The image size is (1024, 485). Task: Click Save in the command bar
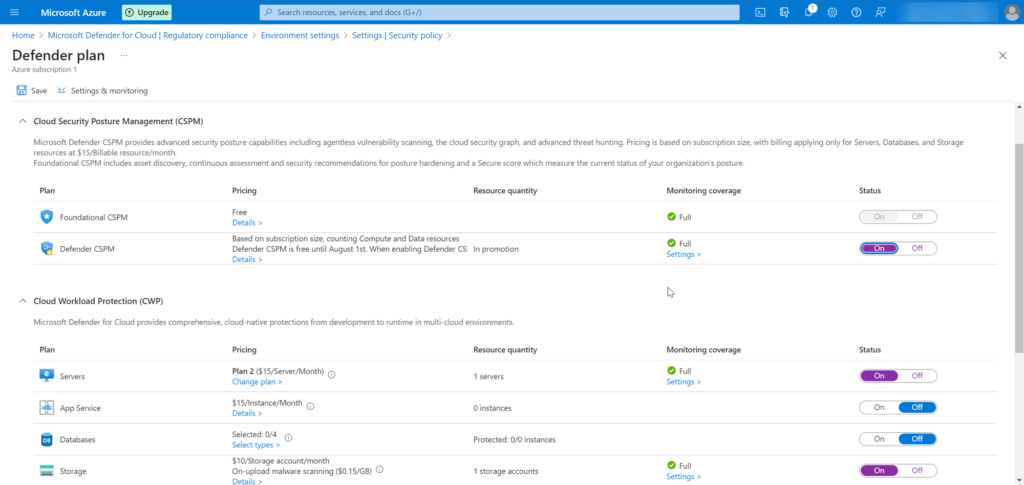(x=32, y=91)
